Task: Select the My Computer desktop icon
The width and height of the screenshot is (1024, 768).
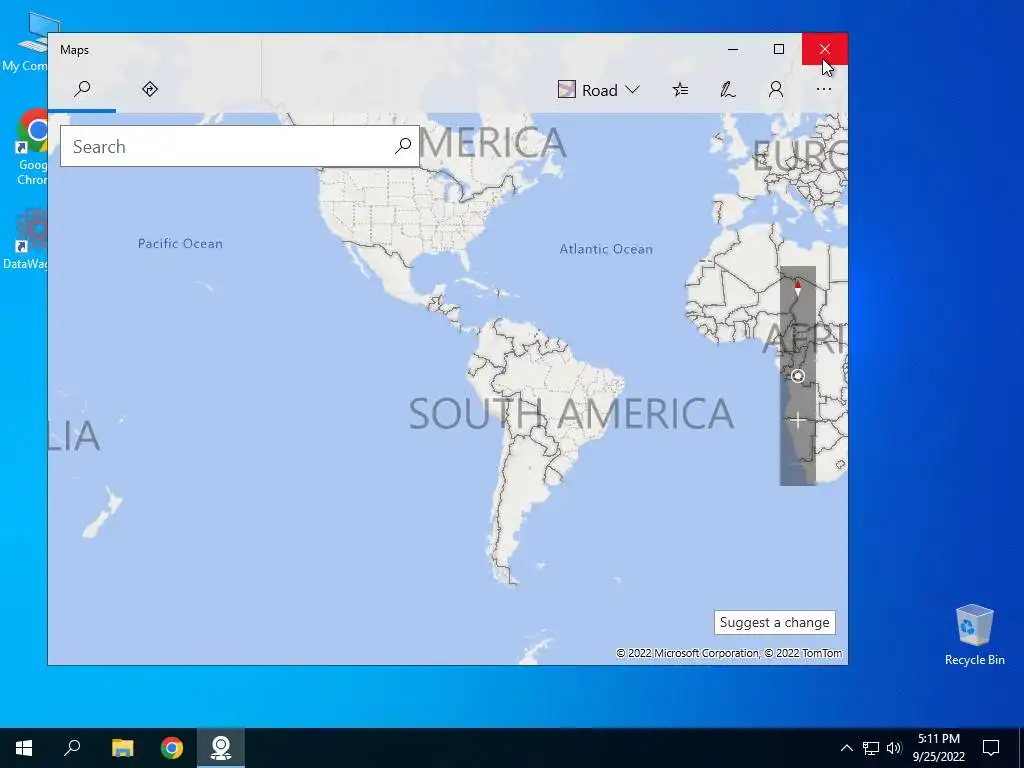Action: (x=26, y=41)
